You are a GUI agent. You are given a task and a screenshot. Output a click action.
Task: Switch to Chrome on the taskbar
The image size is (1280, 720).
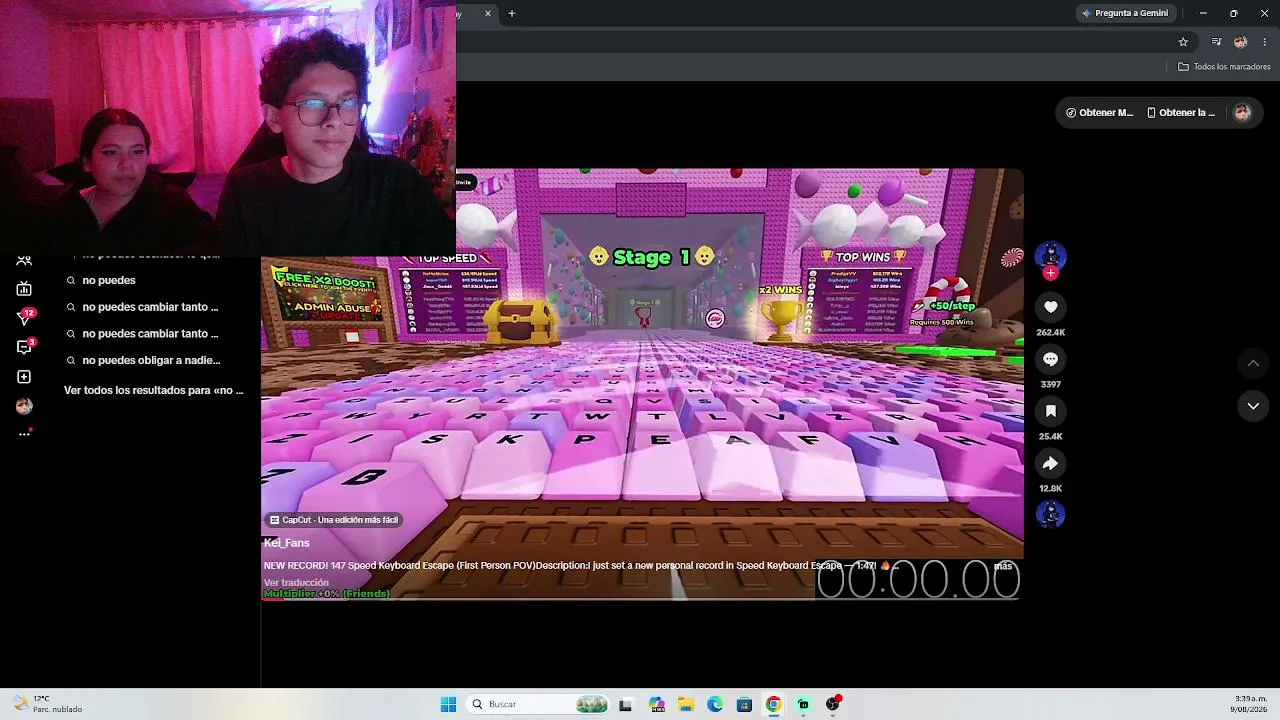pyautogui.click(x=773, y=704)
